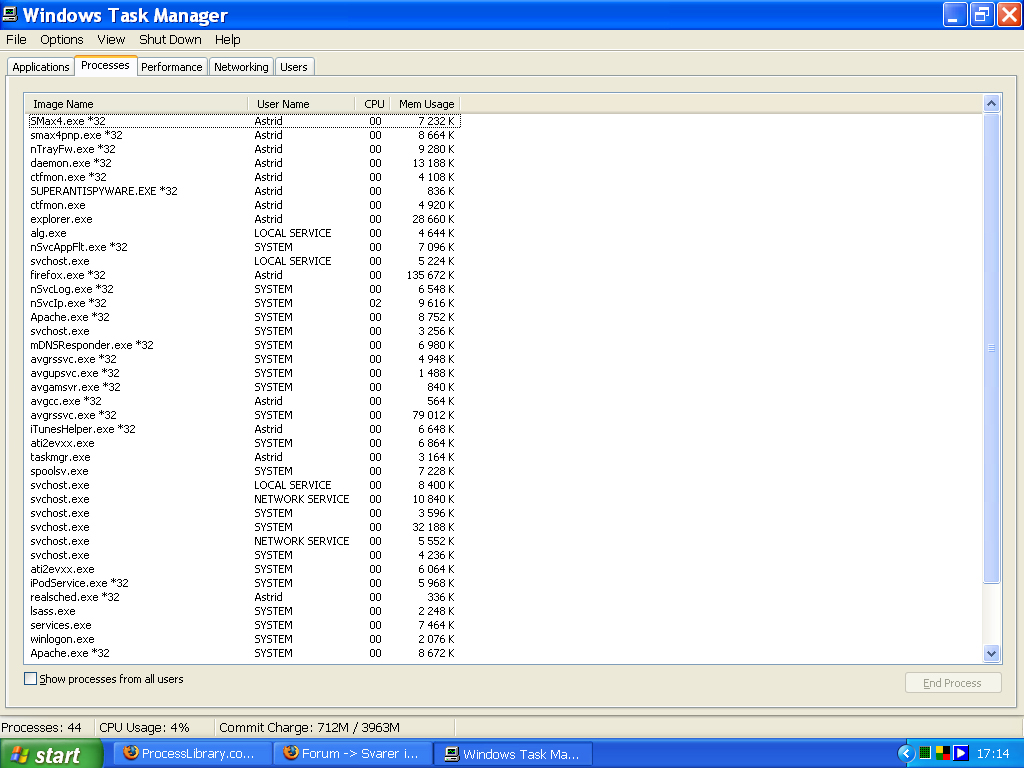Open Forum -> Svarer taskbar window

click(353, 754)
